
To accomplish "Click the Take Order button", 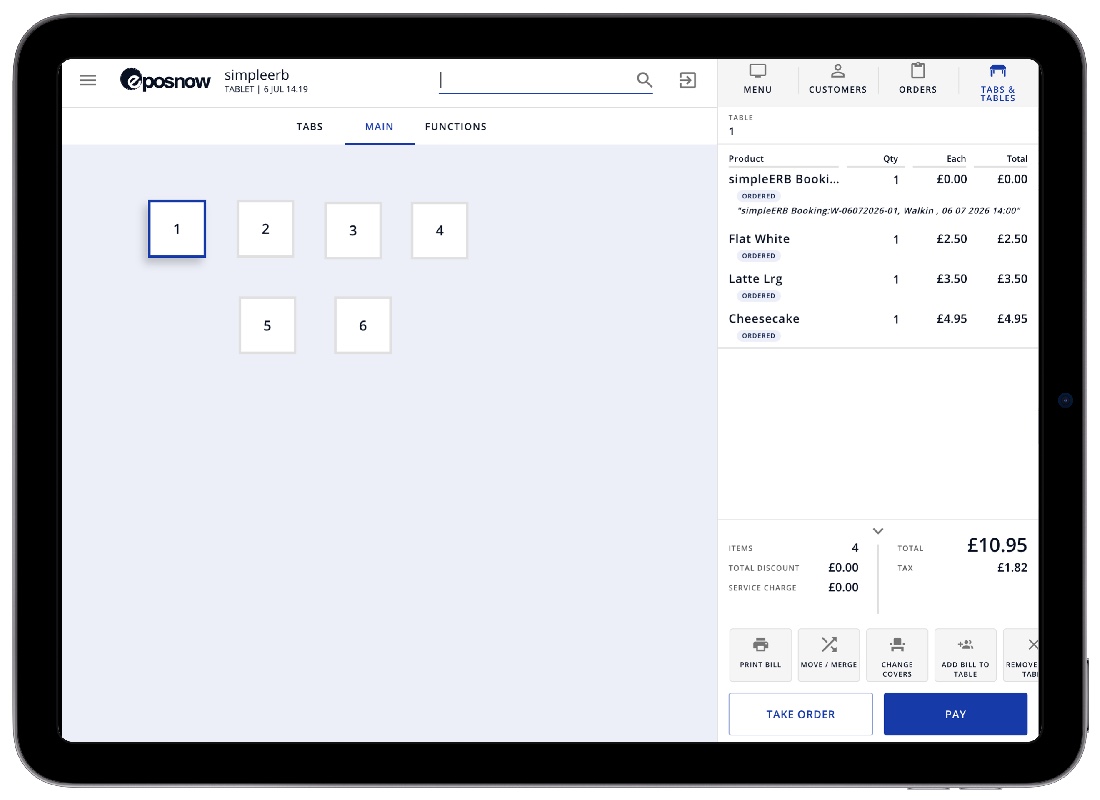I will click(800, 714).
